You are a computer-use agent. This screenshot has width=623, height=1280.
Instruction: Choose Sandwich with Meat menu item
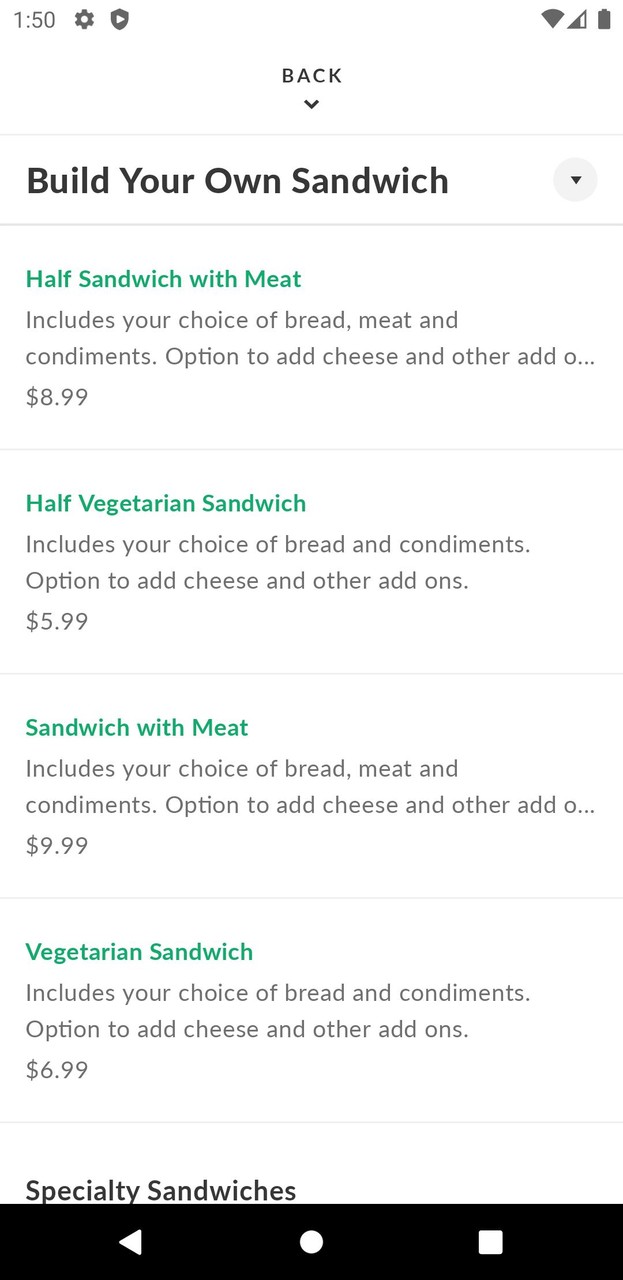point(137,727)
